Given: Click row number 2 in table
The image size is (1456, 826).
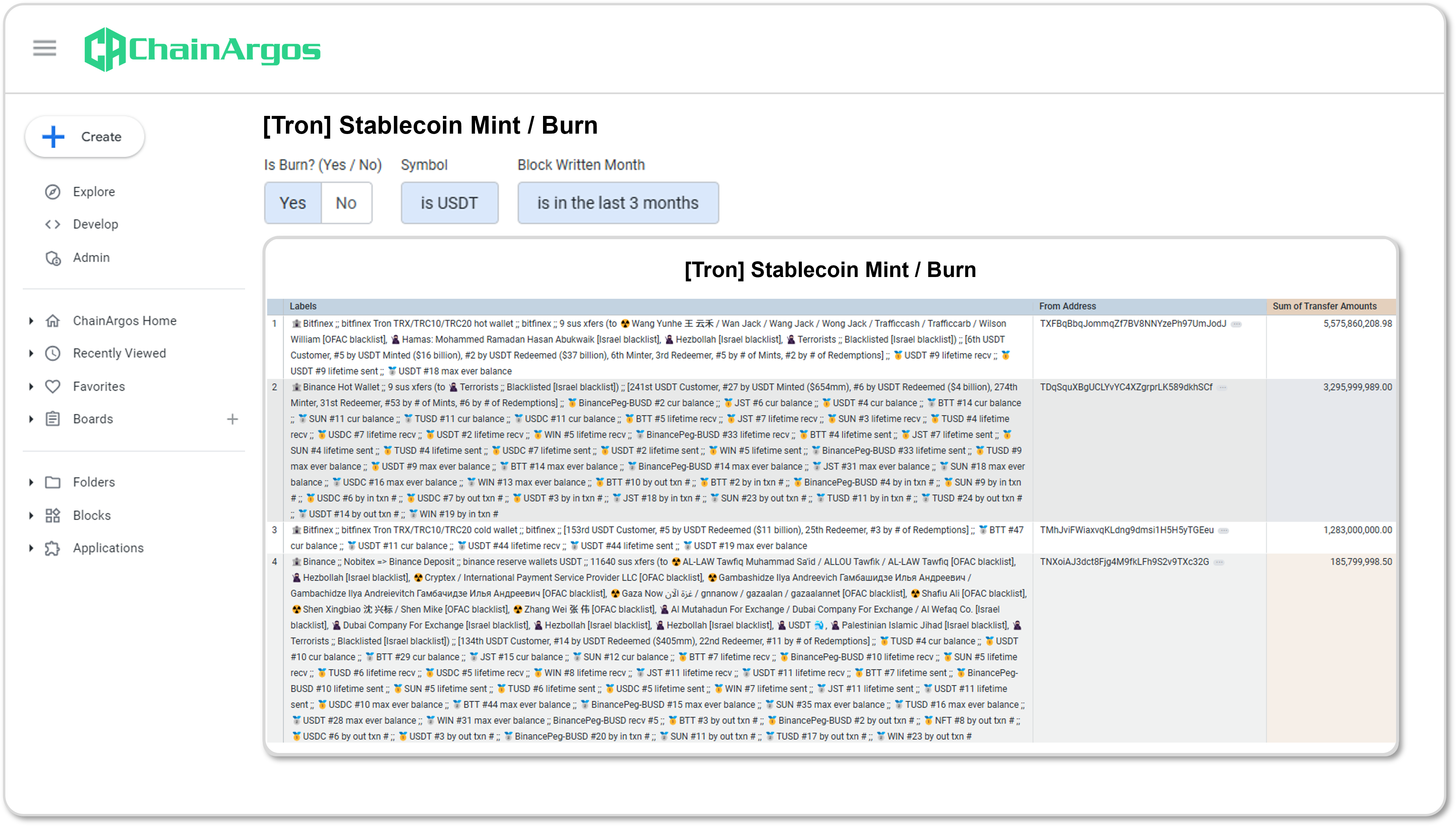Looking at the screenshot, I should [275, 388].
